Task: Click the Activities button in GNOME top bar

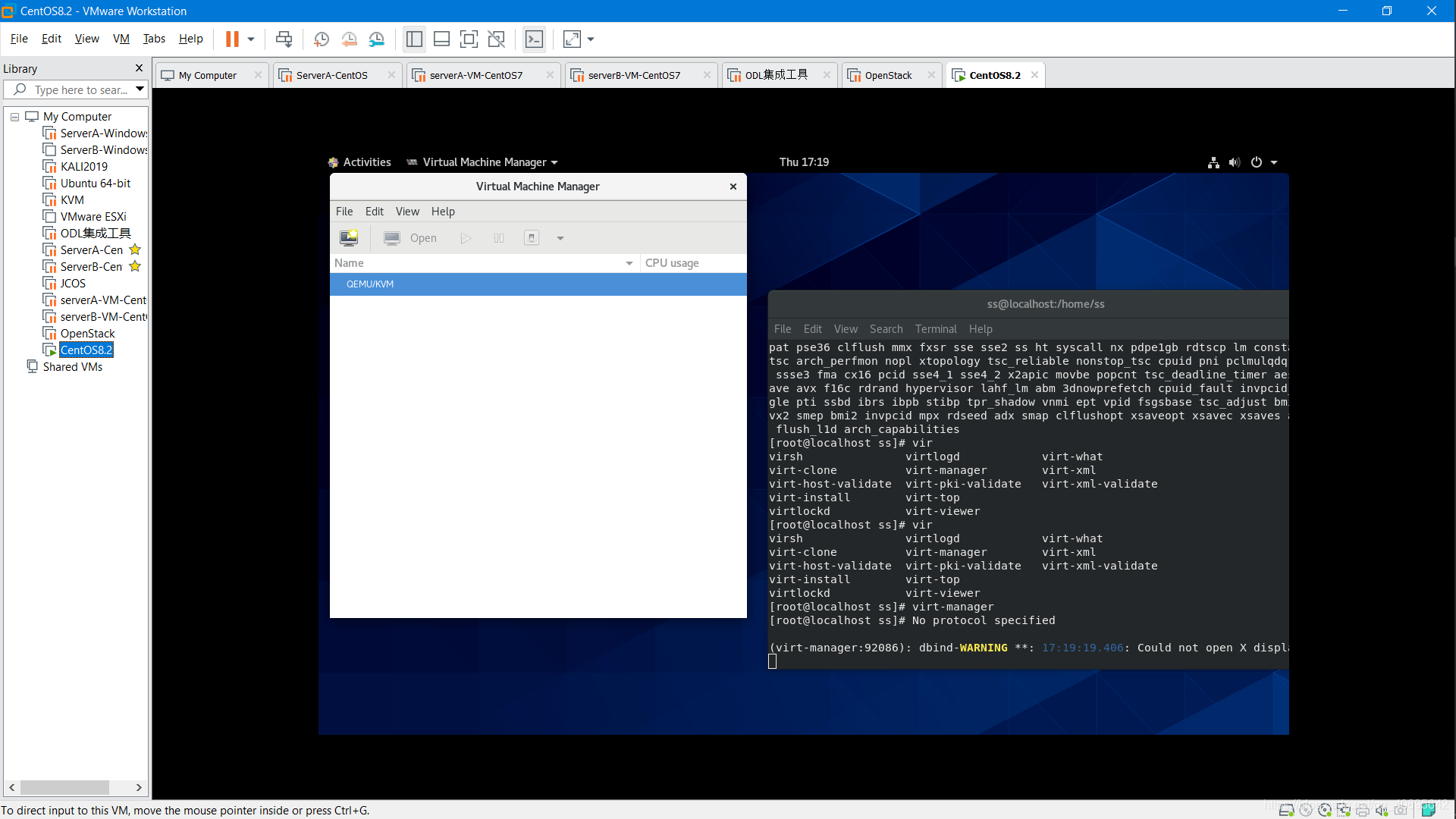Action: click(x=366, y=161)
